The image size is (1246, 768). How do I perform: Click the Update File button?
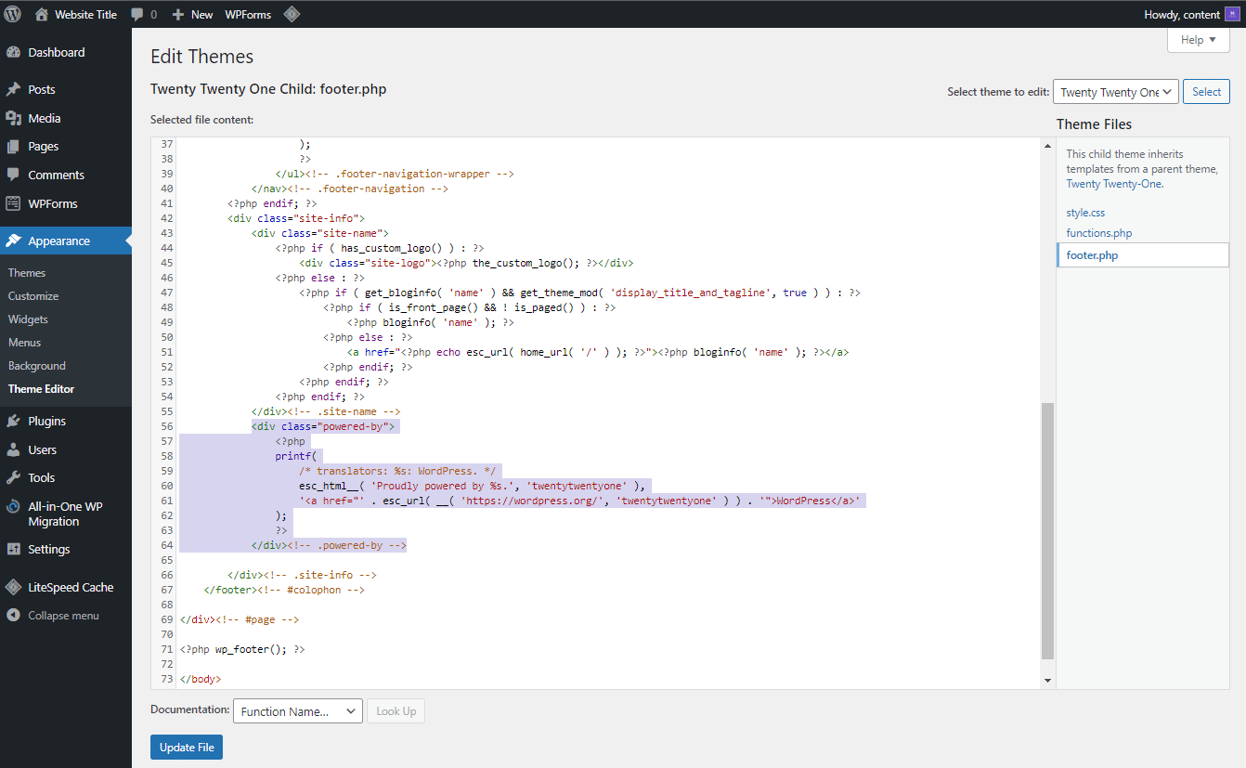[186, 747]
